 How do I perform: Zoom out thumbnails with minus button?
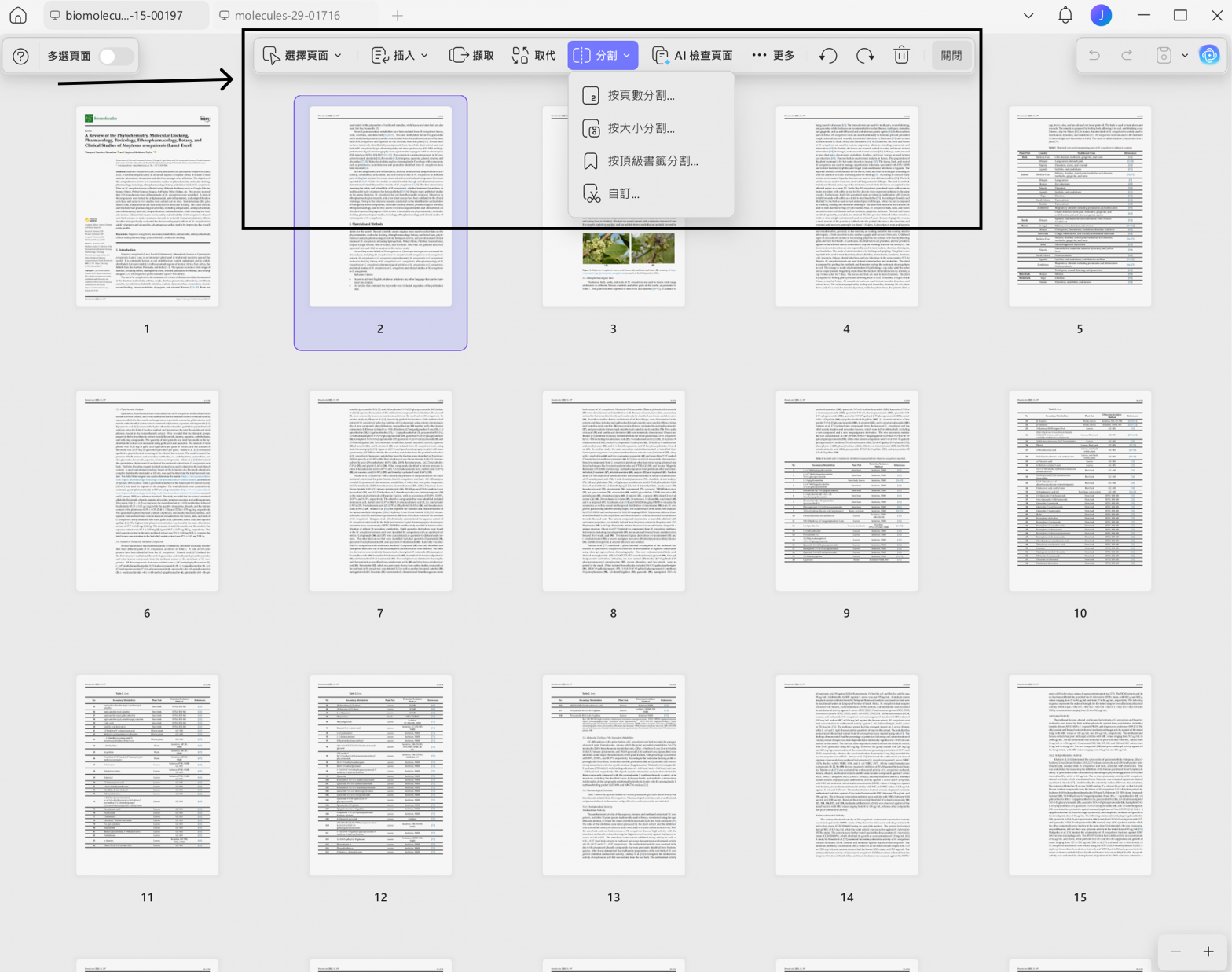(1175, 952)
